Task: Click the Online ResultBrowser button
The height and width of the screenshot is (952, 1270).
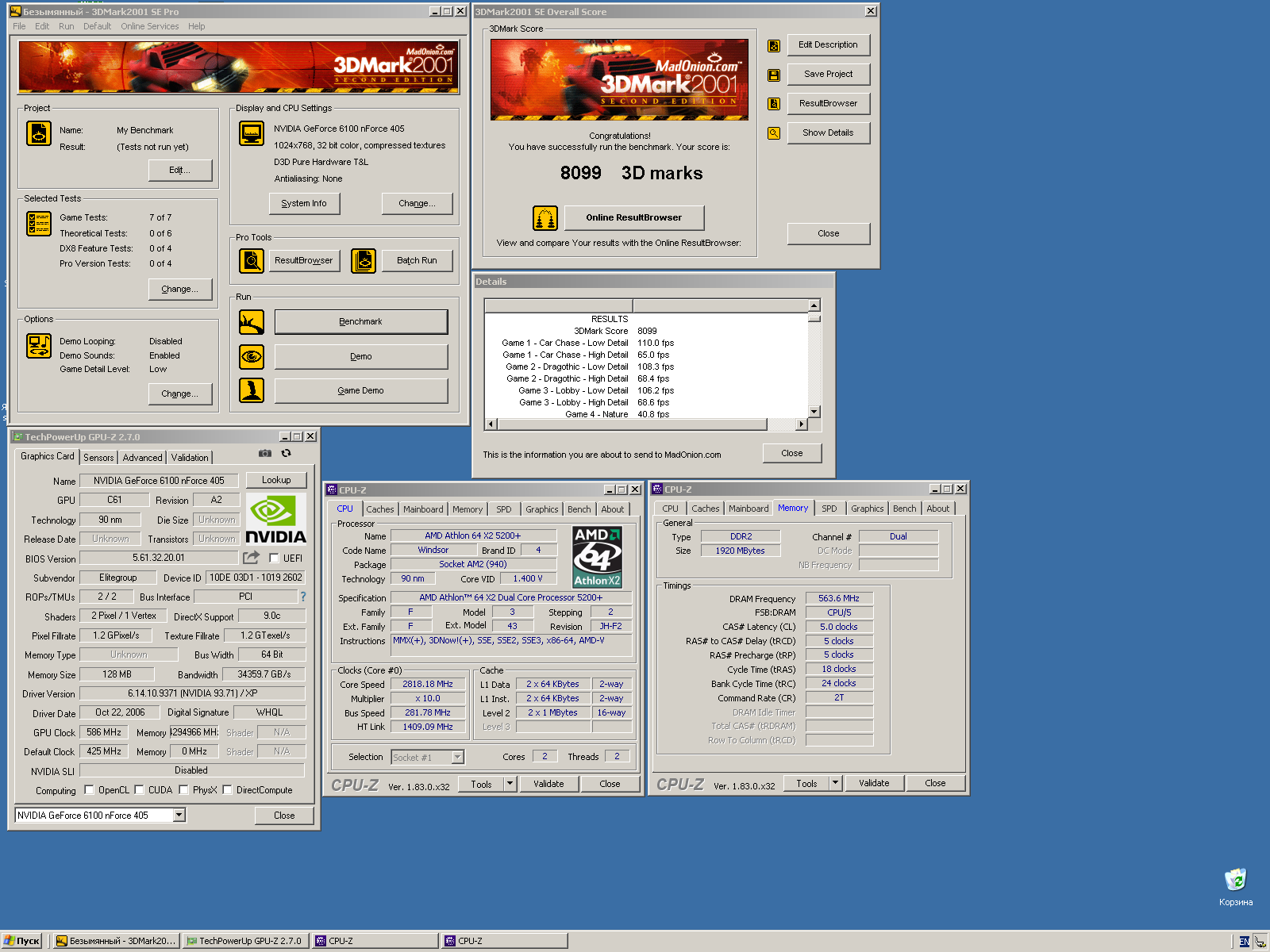Action: 634,217
